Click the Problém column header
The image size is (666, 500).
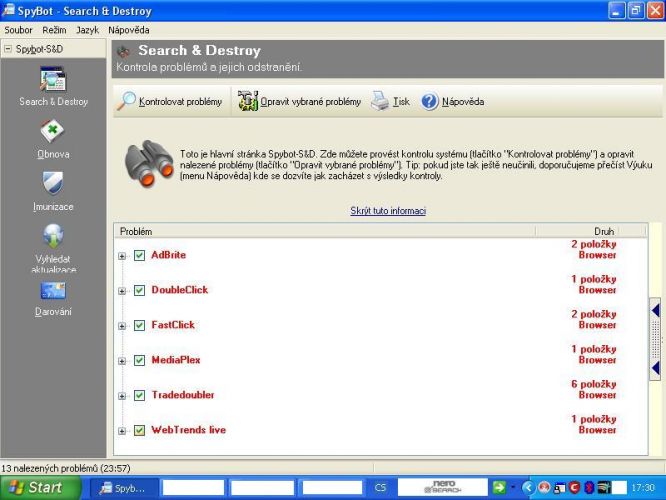point(325,231)
